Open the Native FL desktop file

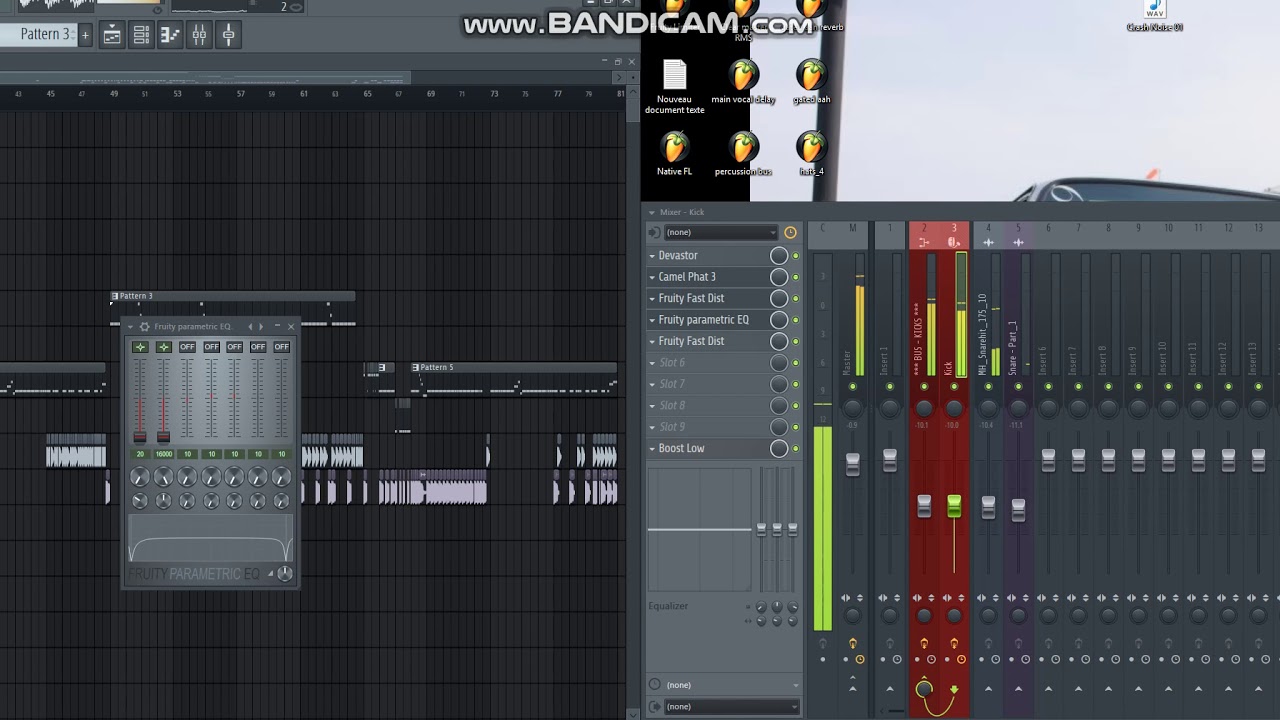(x=674, y=154)
